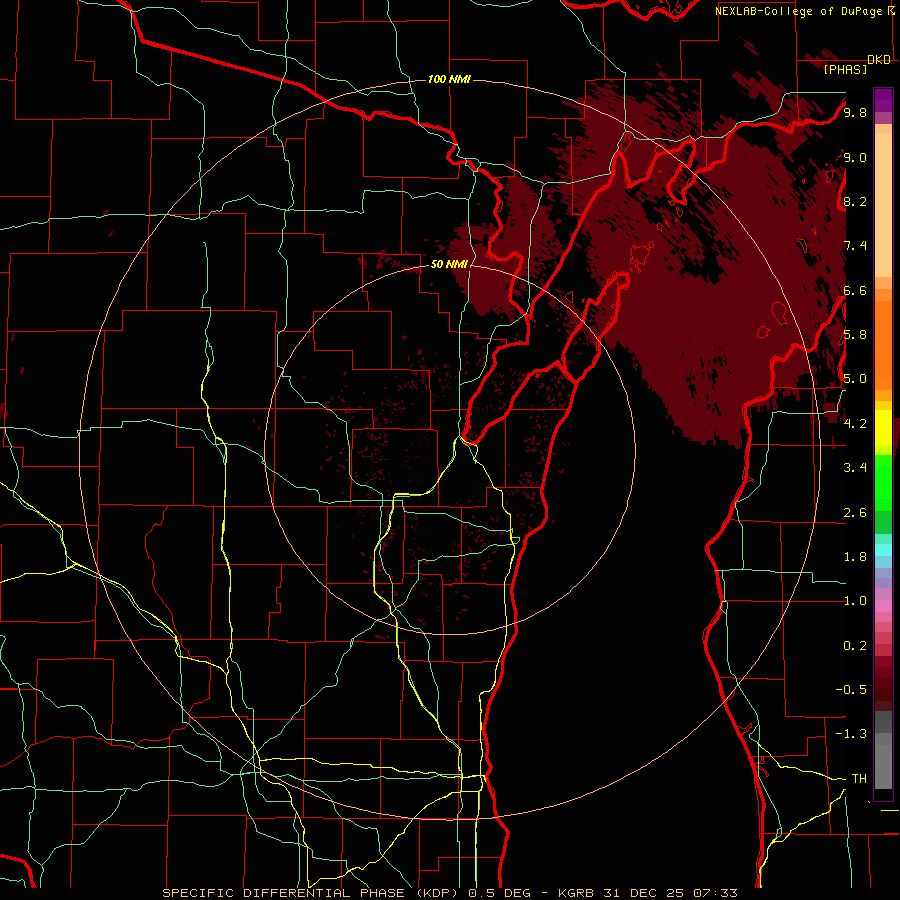Click the 50 NMI range ring label
The height and width of the screenshot is (900, 900).
[x=449, y=264]
